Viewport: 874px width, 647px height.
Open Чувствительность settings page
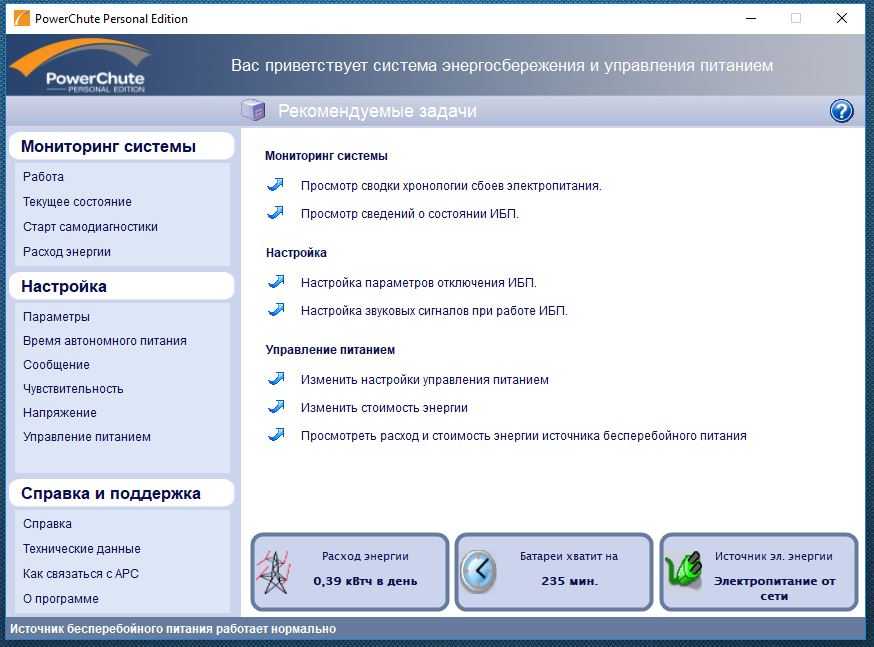(x=73, y=389)
